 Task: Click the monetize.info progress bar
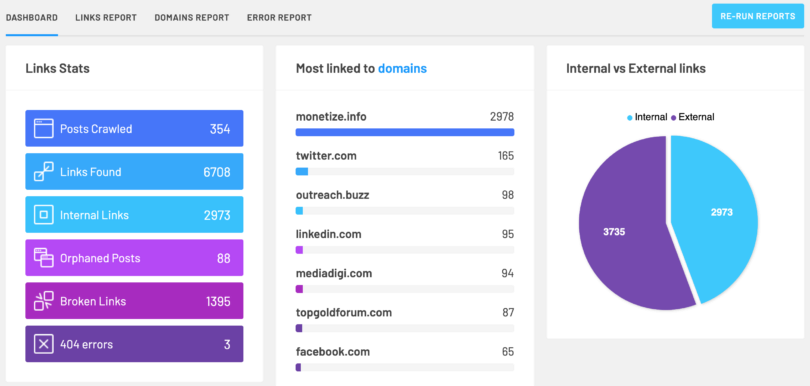(405, 132)
